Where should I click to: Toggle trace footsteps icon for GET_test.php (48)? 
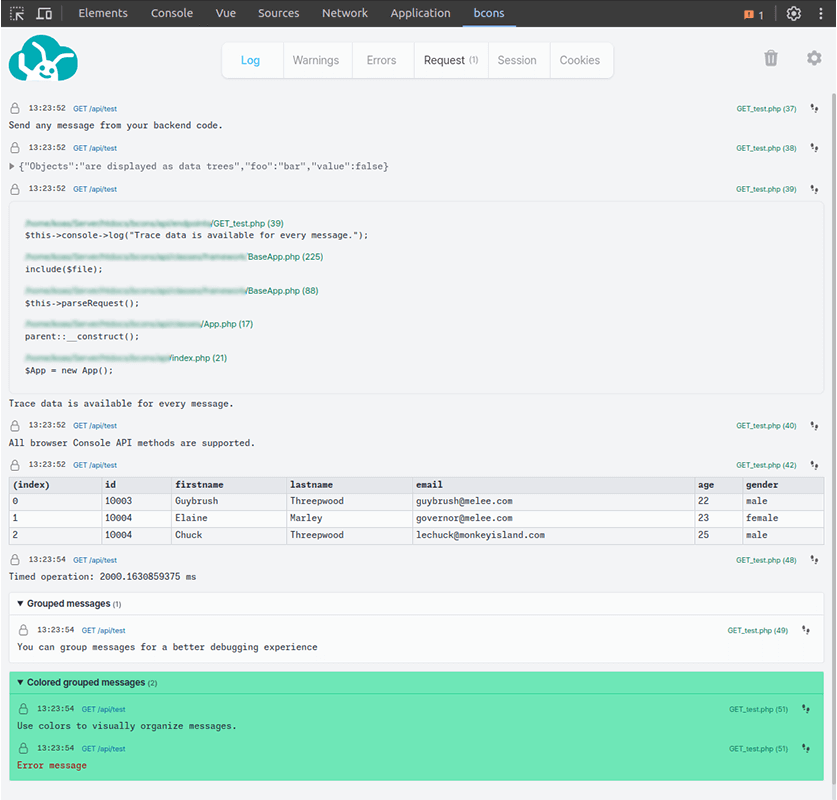click(814, 560)
